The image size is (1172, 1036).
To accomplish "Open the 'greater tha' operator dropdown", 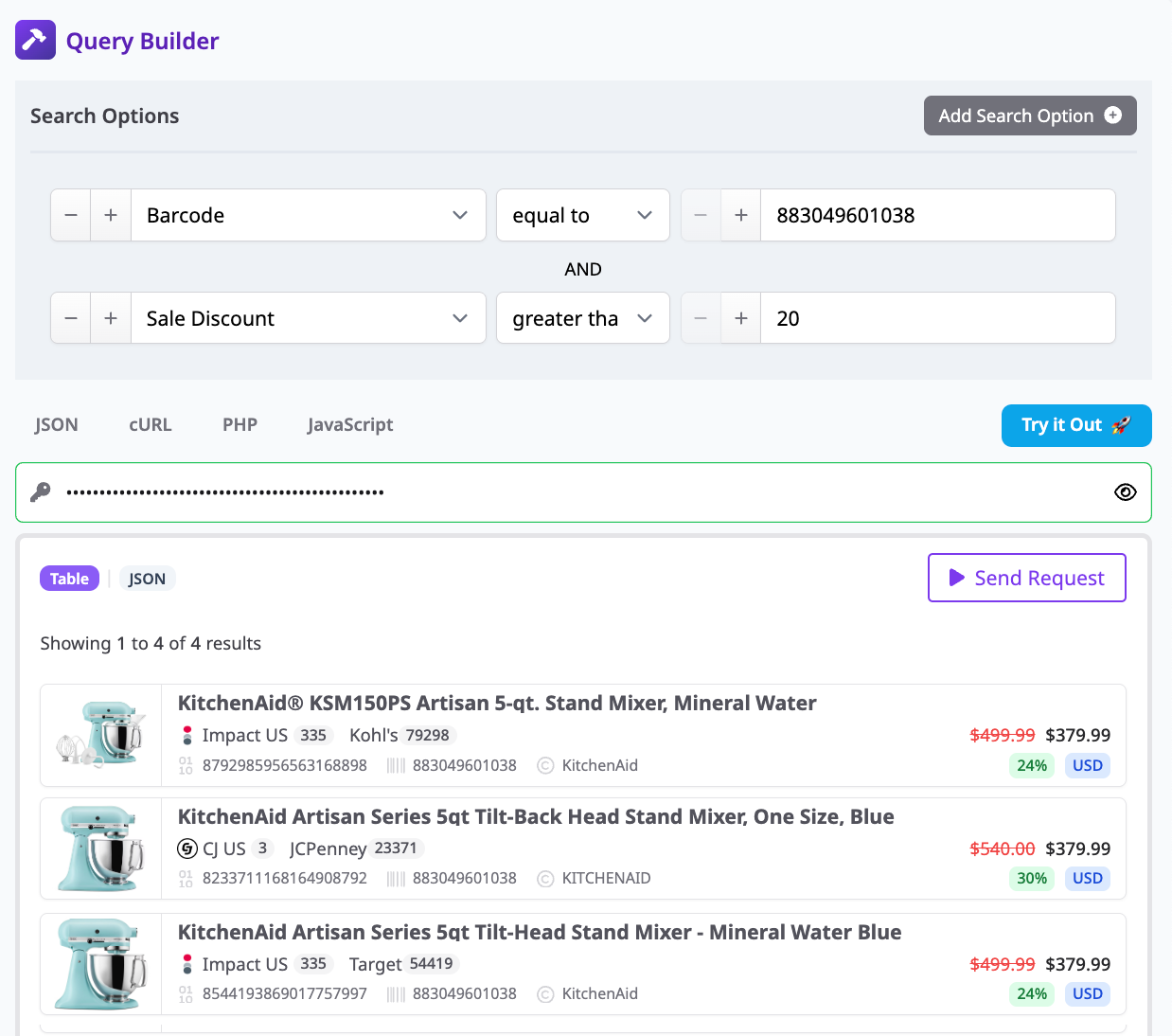I will click(583, 318).
